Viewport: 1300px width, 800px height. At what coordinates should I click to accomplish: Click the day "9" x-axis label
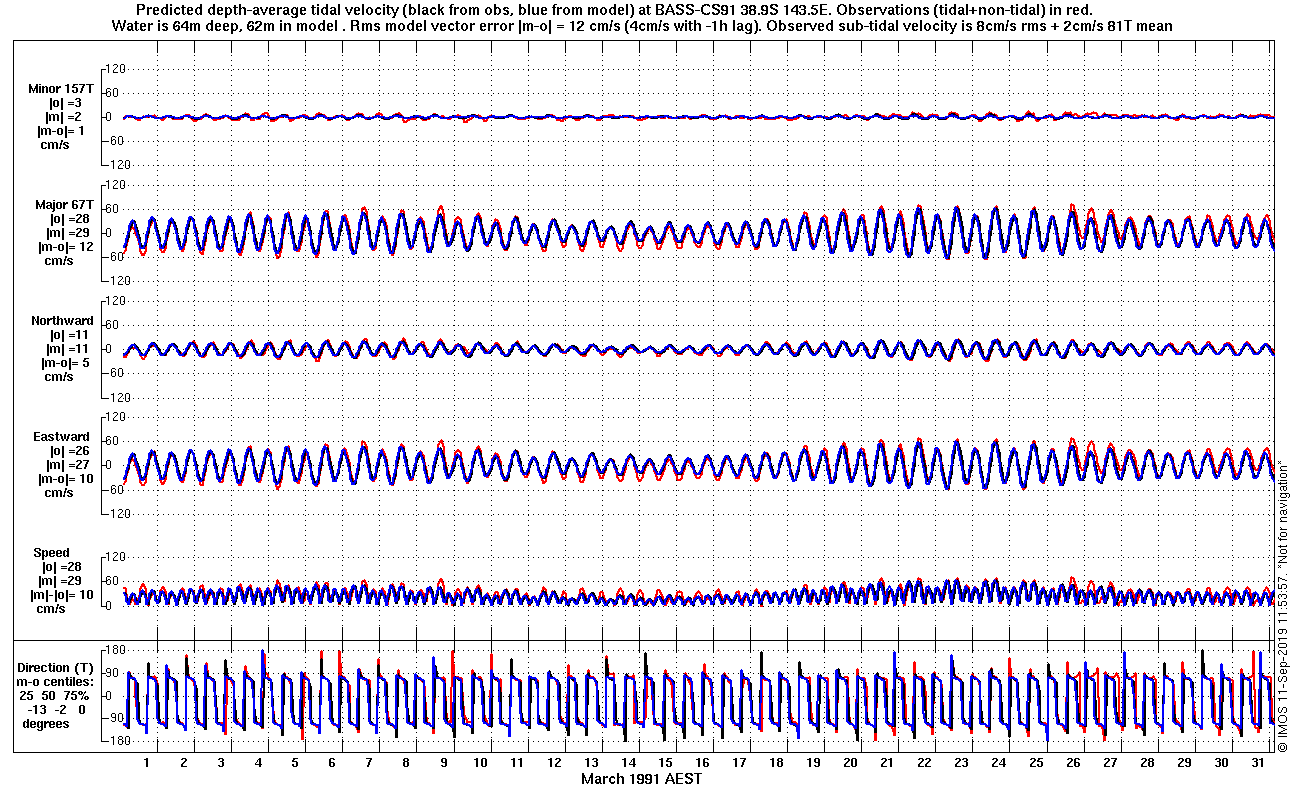443,763
